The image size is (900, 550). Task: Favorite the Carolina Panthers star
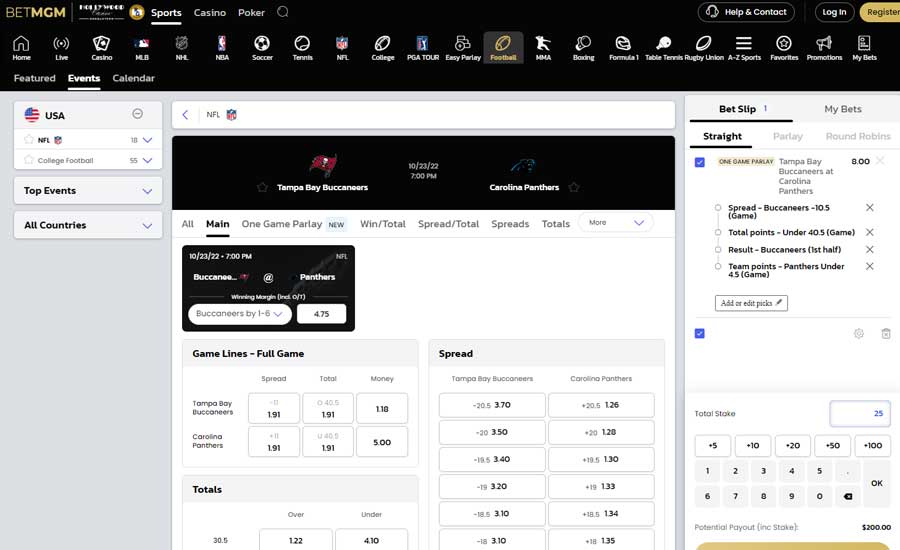[574, 187]
